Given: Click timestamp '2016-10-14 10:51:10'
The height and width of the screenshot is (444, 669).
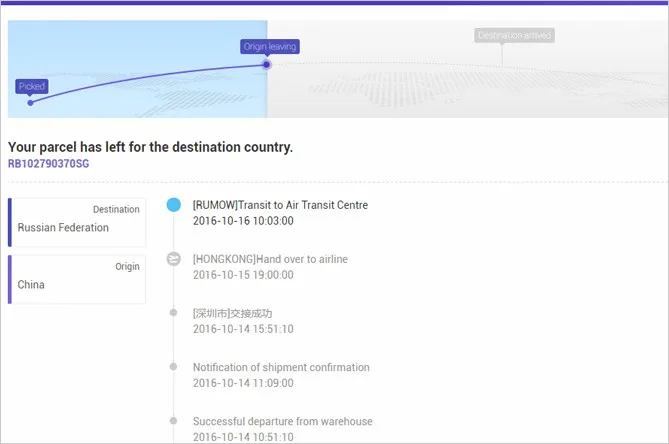Looking at the screenshot, I should coord(243,437).
